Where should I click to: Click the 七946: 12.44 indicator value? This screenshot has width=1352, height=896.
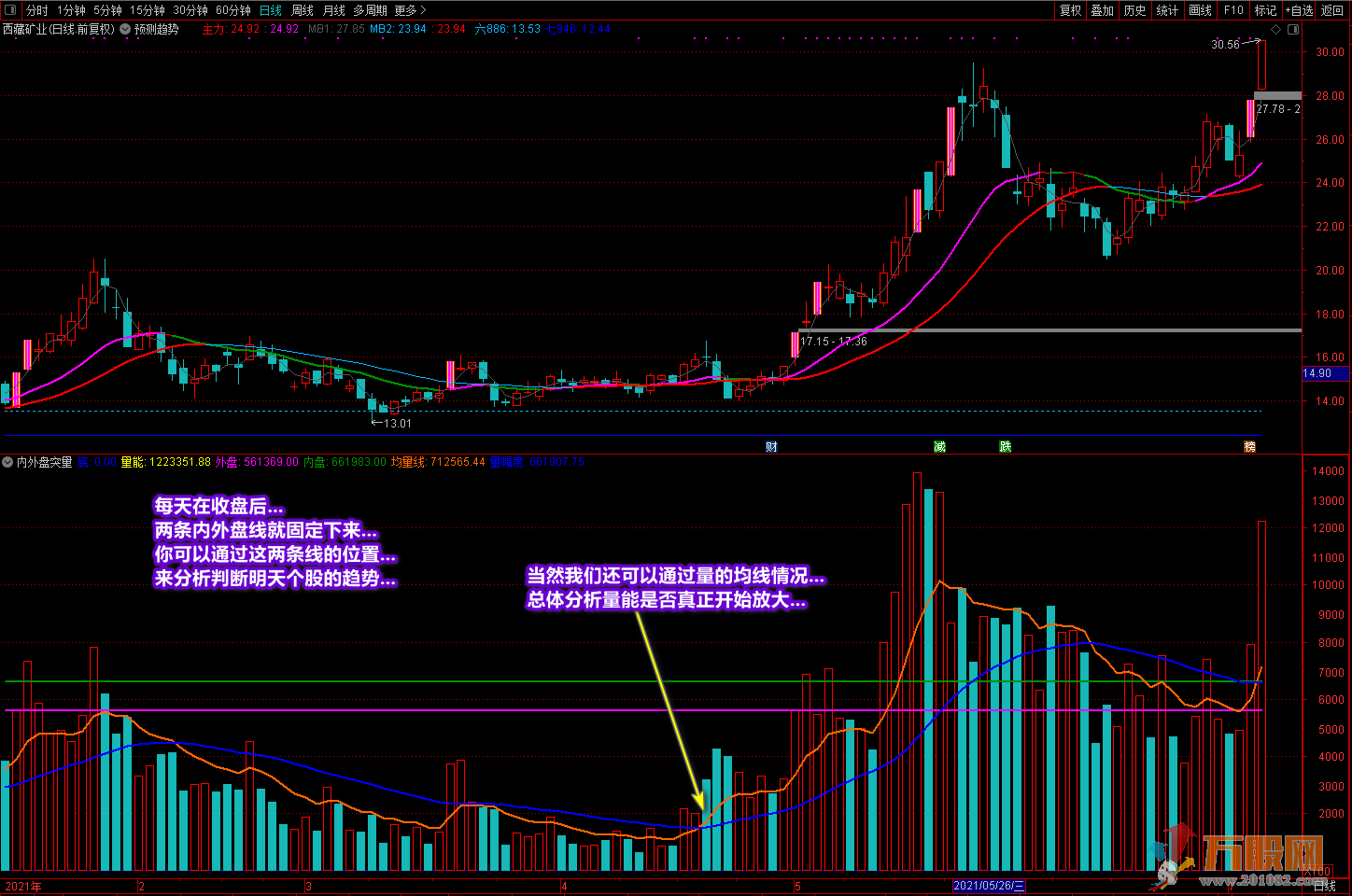point(578,29)
